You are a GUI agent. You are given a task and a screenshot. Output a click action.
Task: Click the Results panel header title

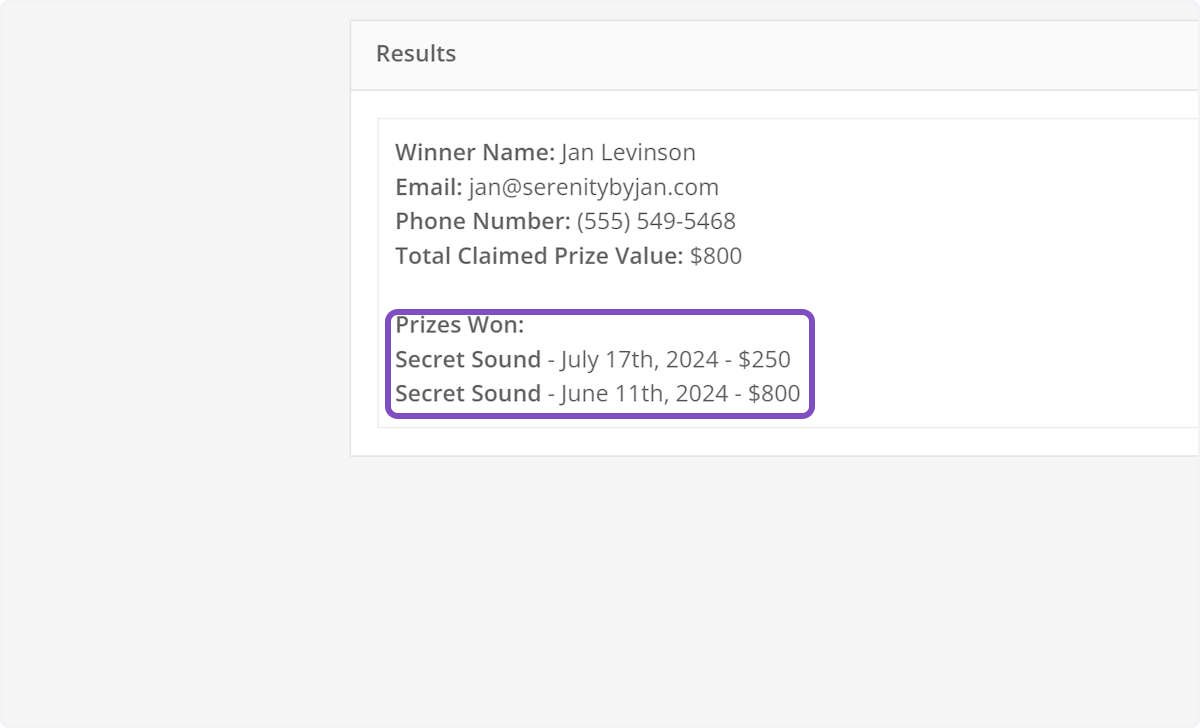point(416,54)
